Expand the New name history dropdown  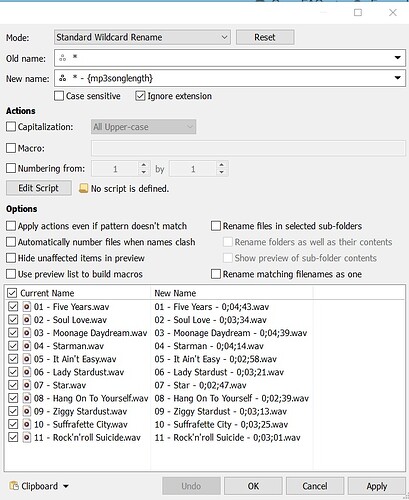(397, 78)
